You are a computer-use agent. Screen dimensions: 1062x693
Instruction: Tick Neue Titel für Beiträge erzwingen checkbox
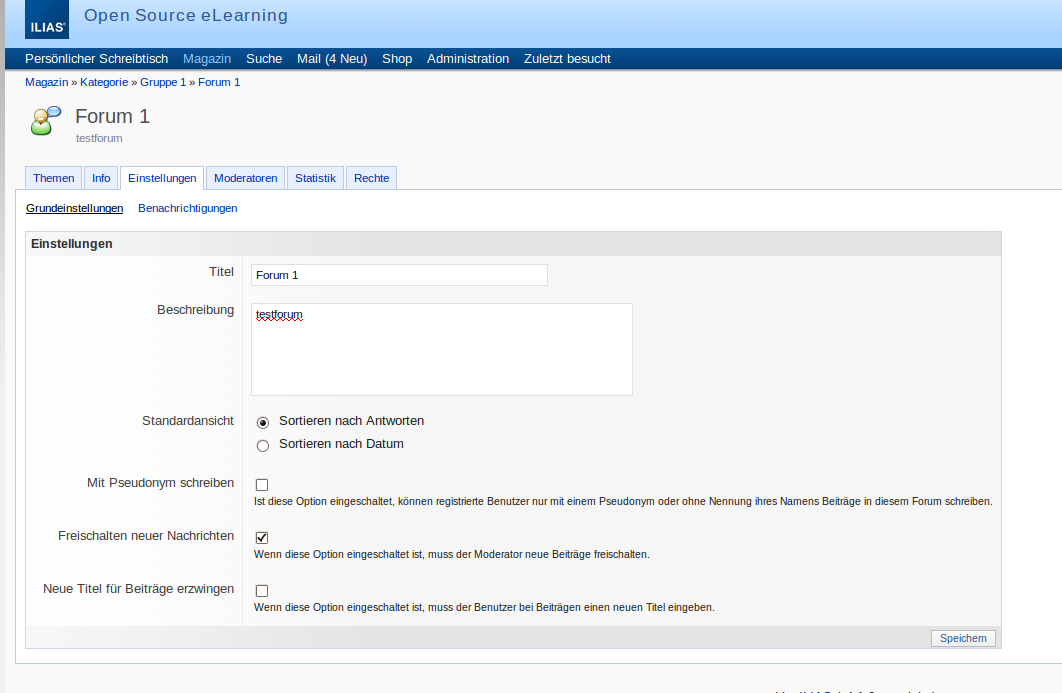(262, 591)
